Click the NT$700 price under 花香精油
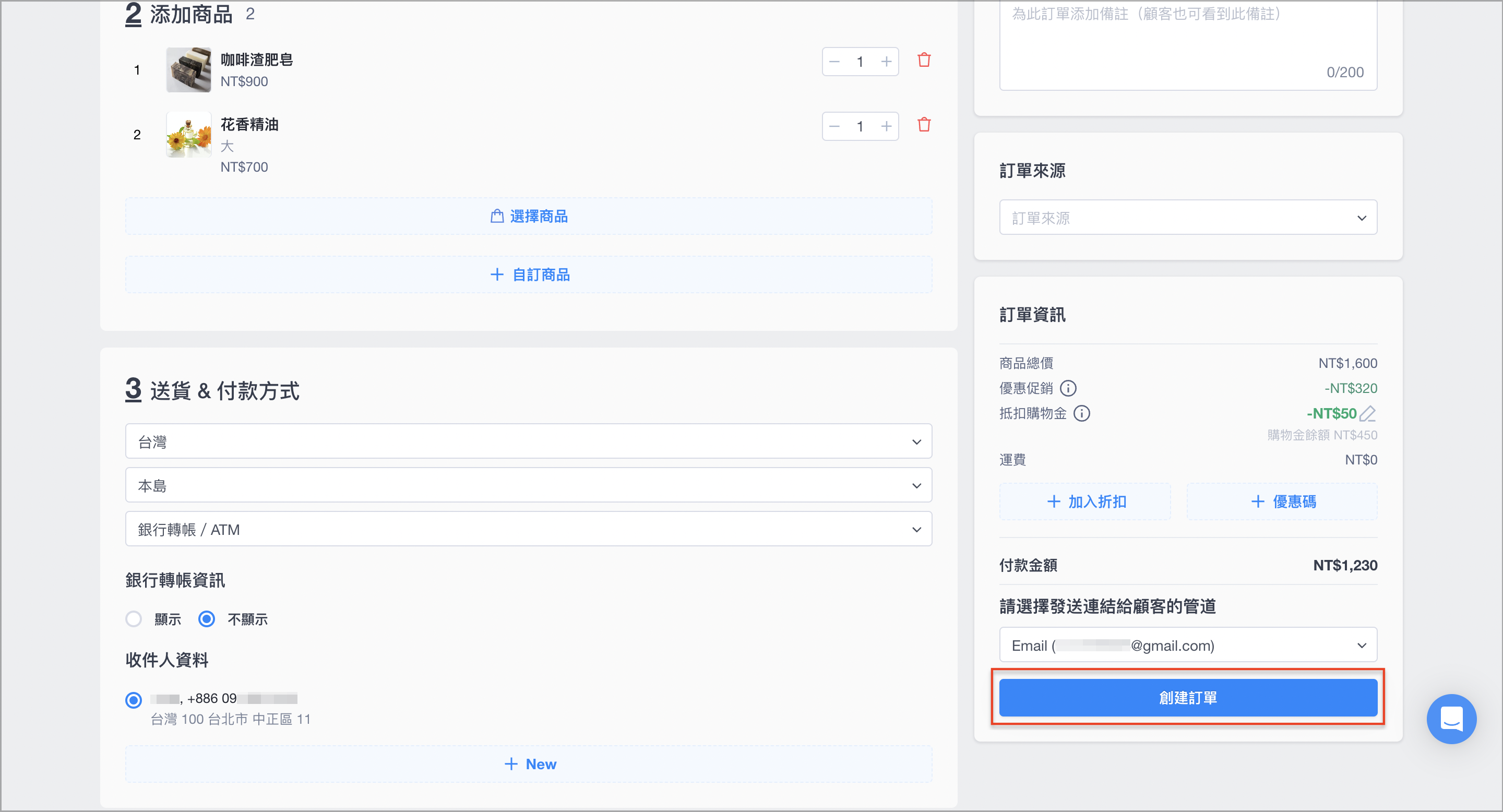The width and height of the screenshot is (1503, 812). 244,168
